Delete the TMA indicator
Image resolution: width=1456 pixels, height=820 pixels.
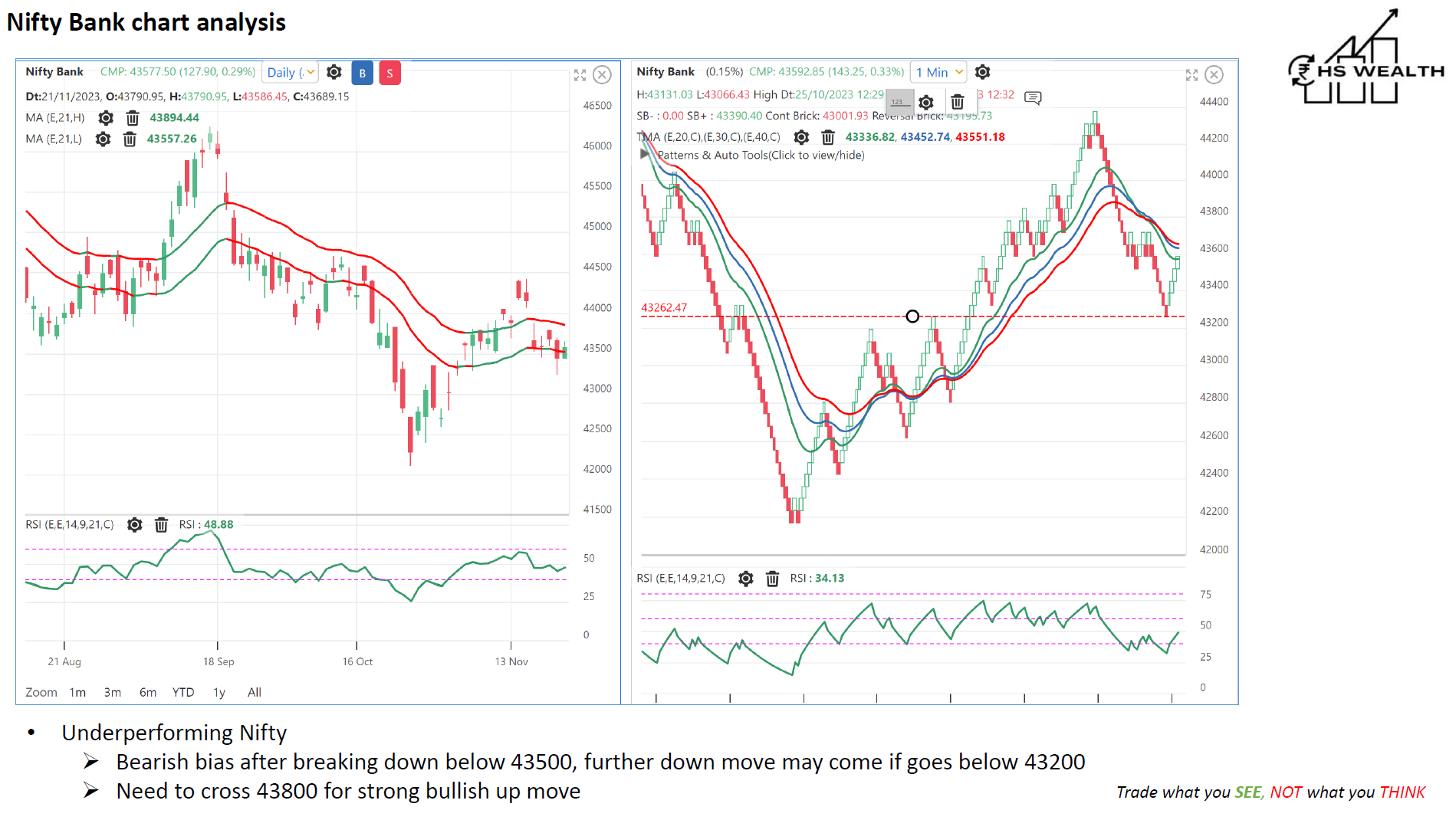point(828,137)
